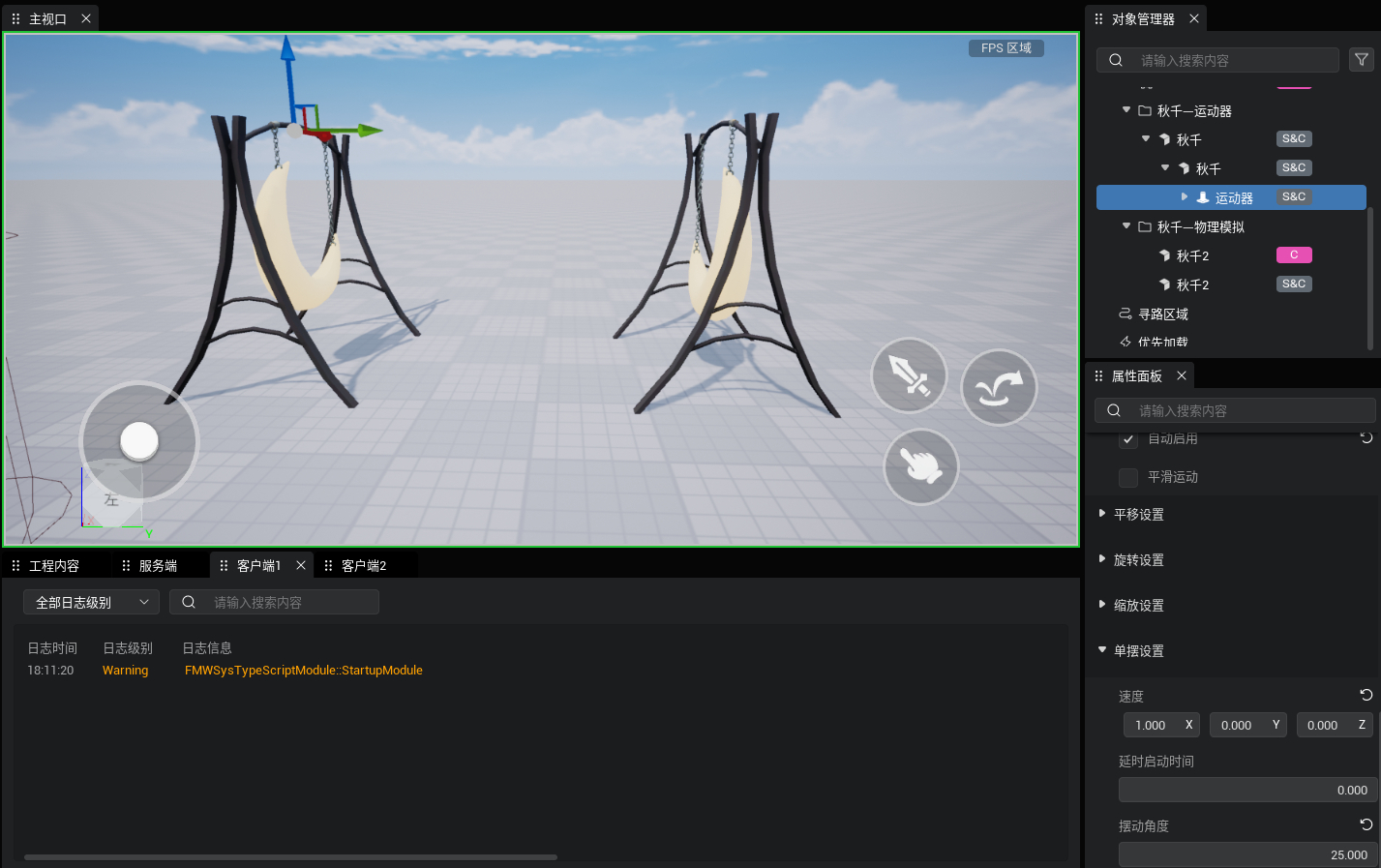Expand the 旋转设置 section
The width and height of the screenshot is (1381, 868).
[1102, 559]
